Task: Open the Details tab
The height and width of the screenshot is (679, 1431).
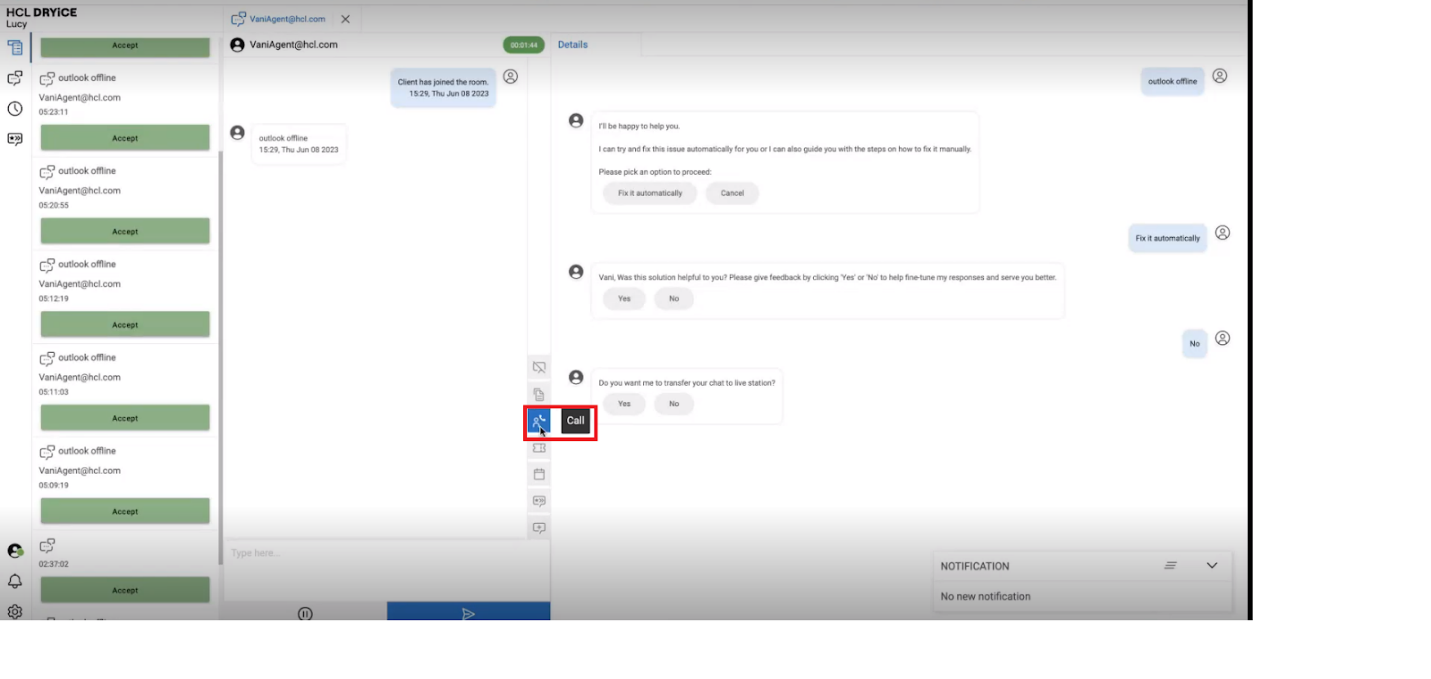Action: point(573,45)
